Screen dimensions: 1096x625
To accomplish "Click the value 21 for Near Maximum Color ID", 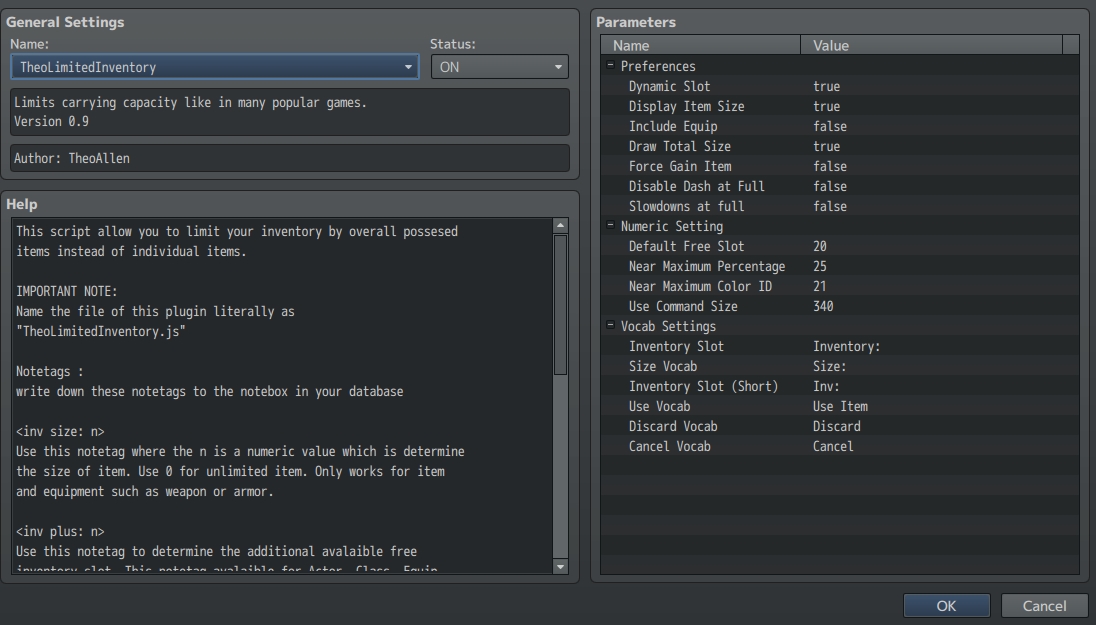I will 819,287.
